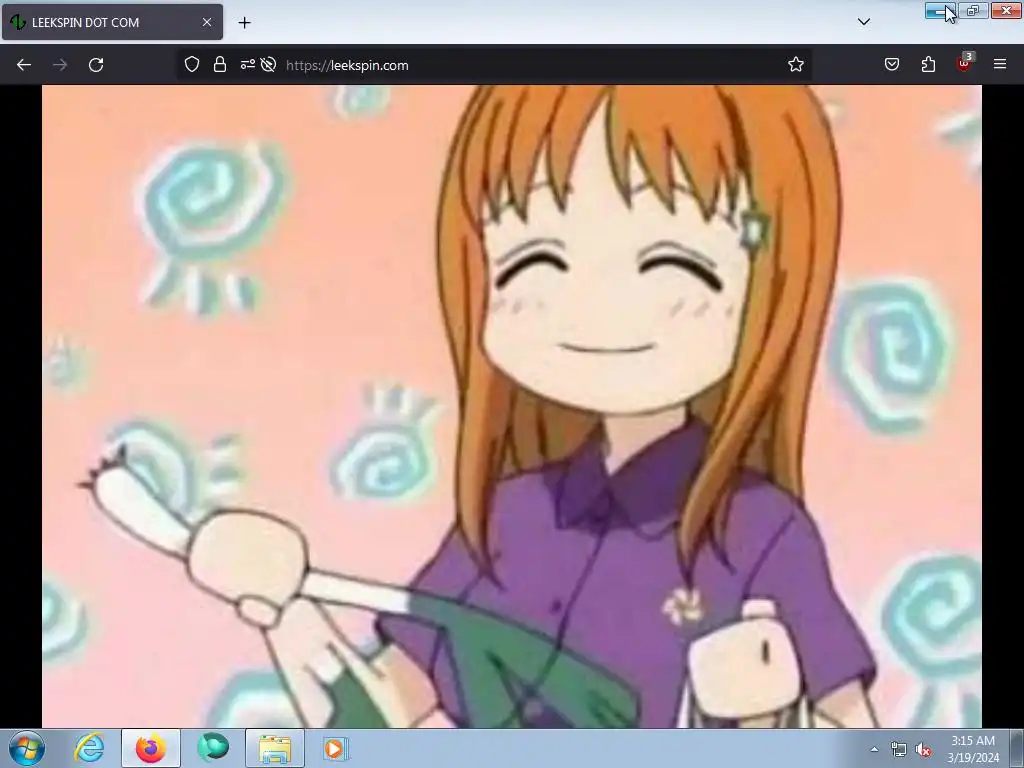
Task: Click the muted volume tray icon
Action: [923, 750]
